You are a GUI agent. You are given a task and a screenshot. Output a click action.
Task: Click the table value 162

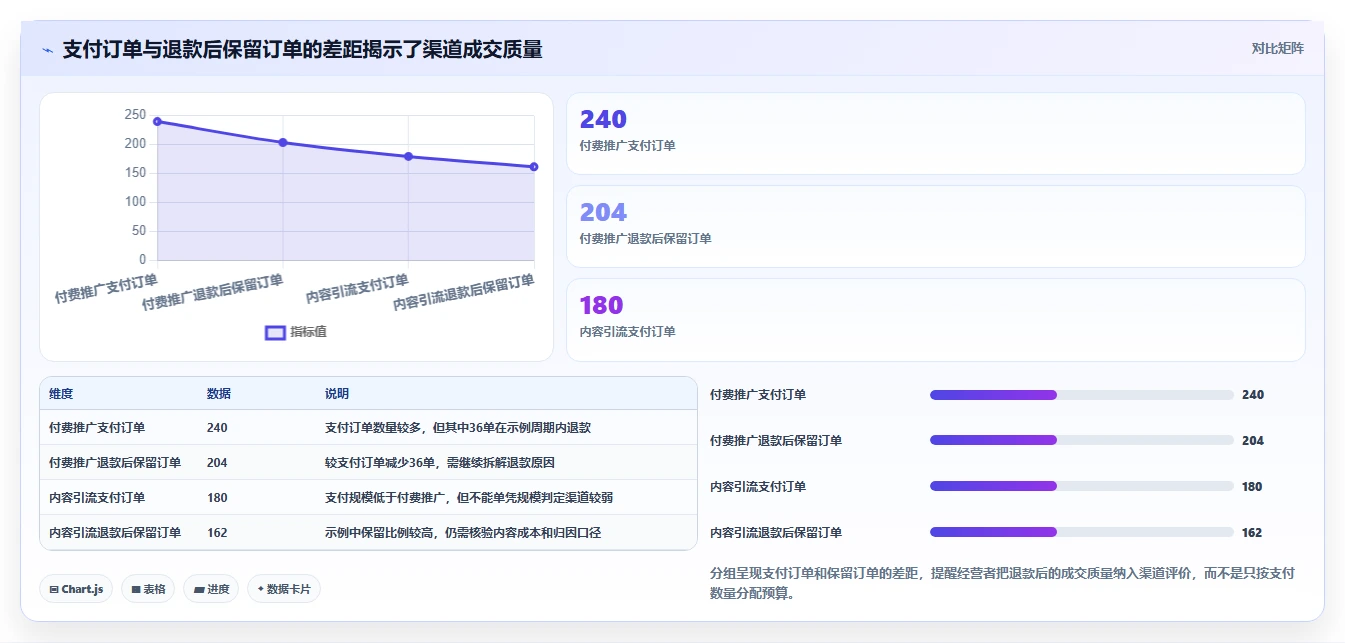click(x=217, y=533)
